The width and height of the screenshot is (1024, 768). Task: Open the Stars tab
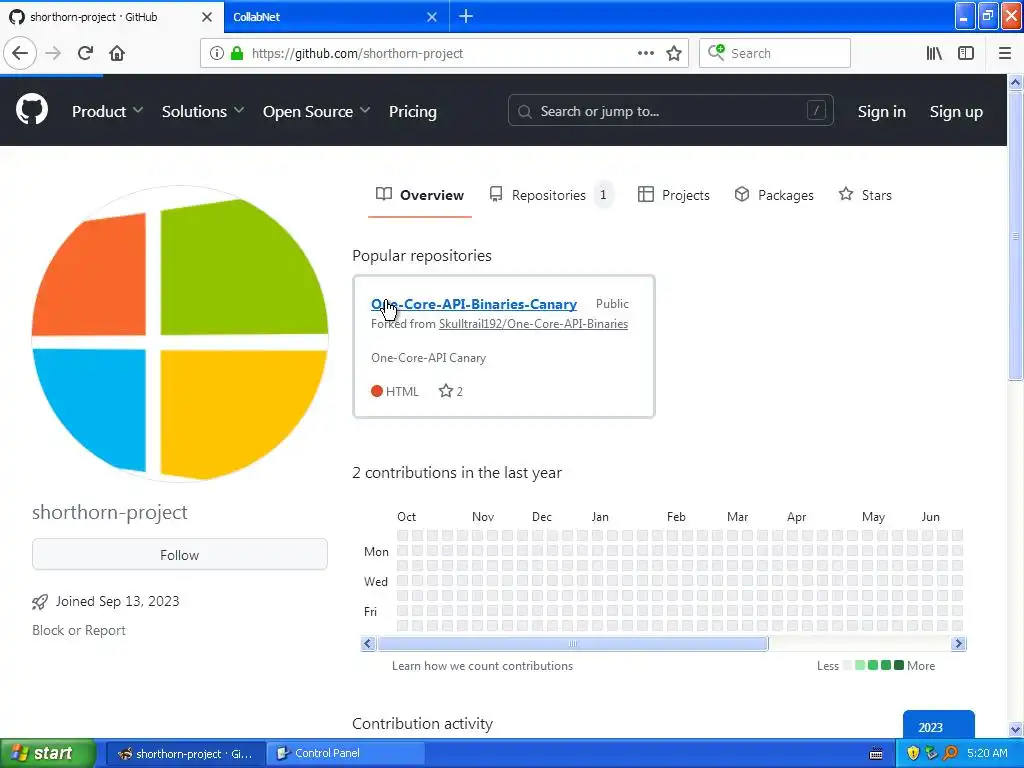coord(865,195)
